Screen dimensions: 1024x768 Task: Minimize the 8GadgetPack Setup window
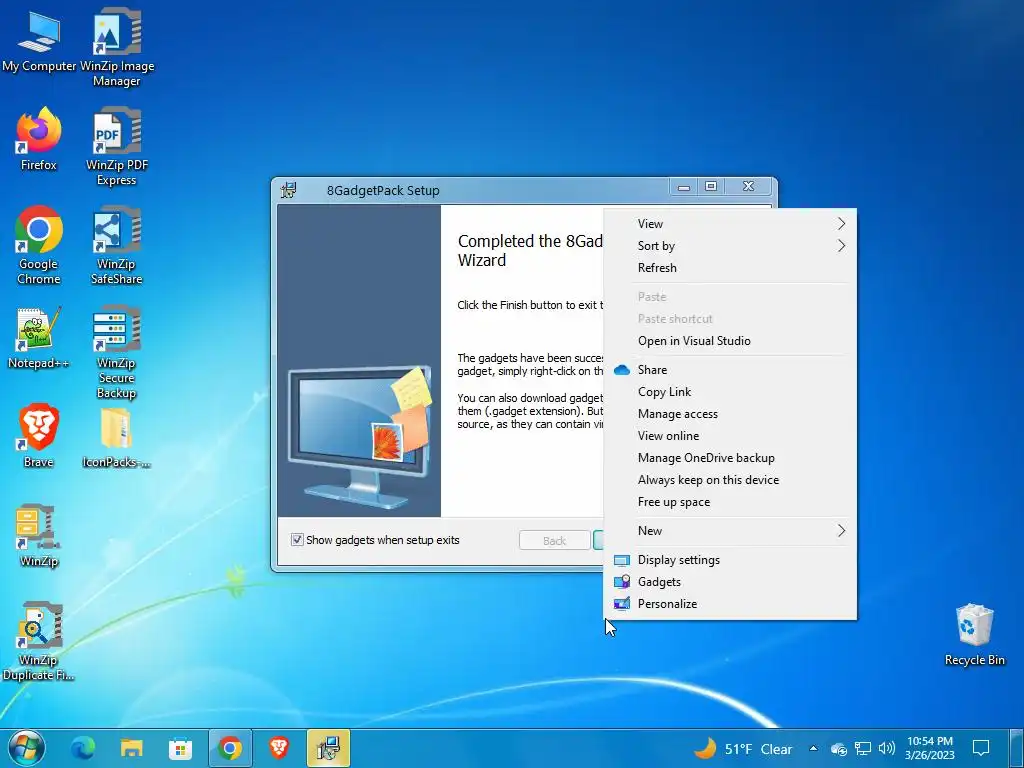pyautogui.click(x=684, y=187)
